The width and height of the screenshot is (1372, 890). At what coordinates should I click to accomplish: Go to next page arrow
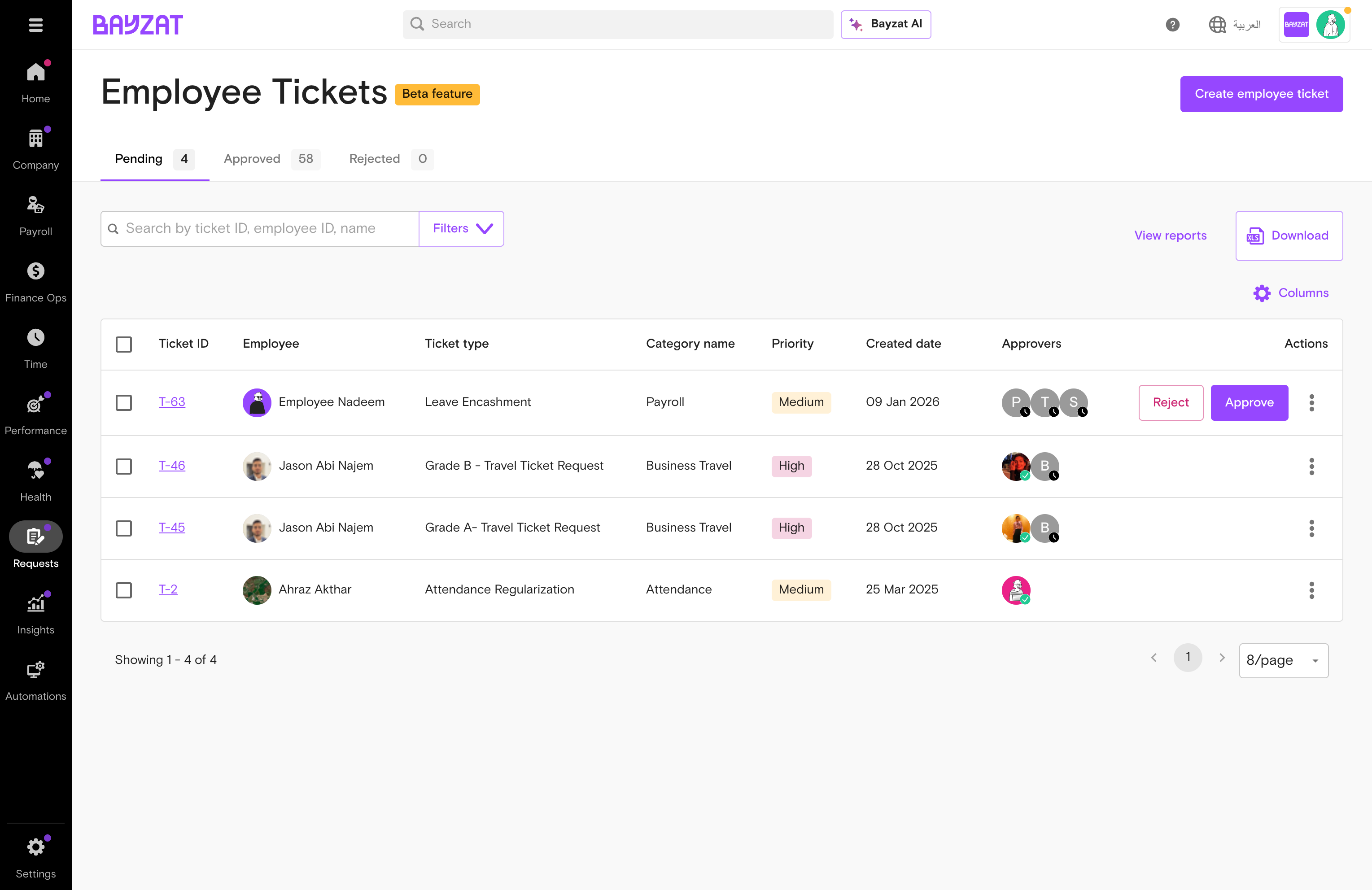pos(1222,657)
